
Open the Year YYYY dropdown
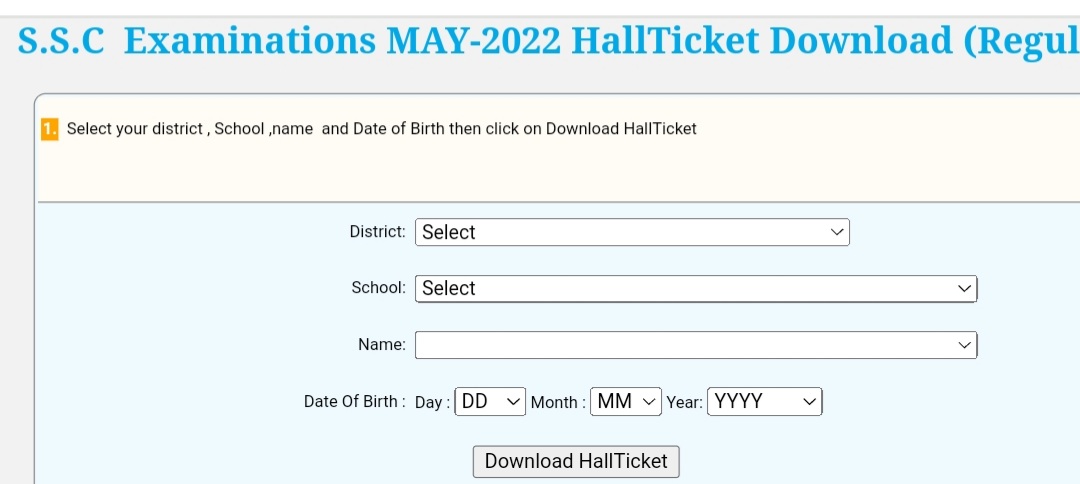765,402
